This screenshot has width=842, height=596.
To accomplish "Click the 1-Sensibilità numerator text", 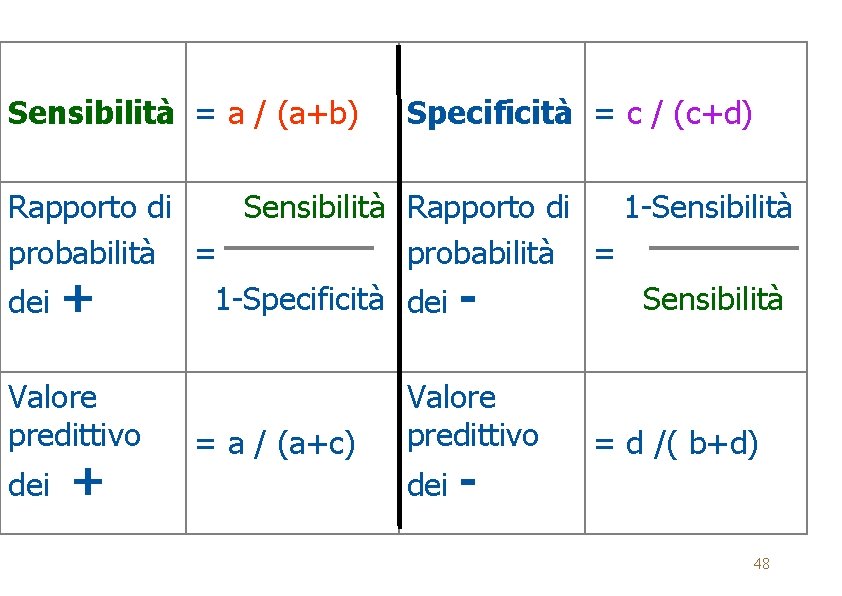I will pos(708,207).
